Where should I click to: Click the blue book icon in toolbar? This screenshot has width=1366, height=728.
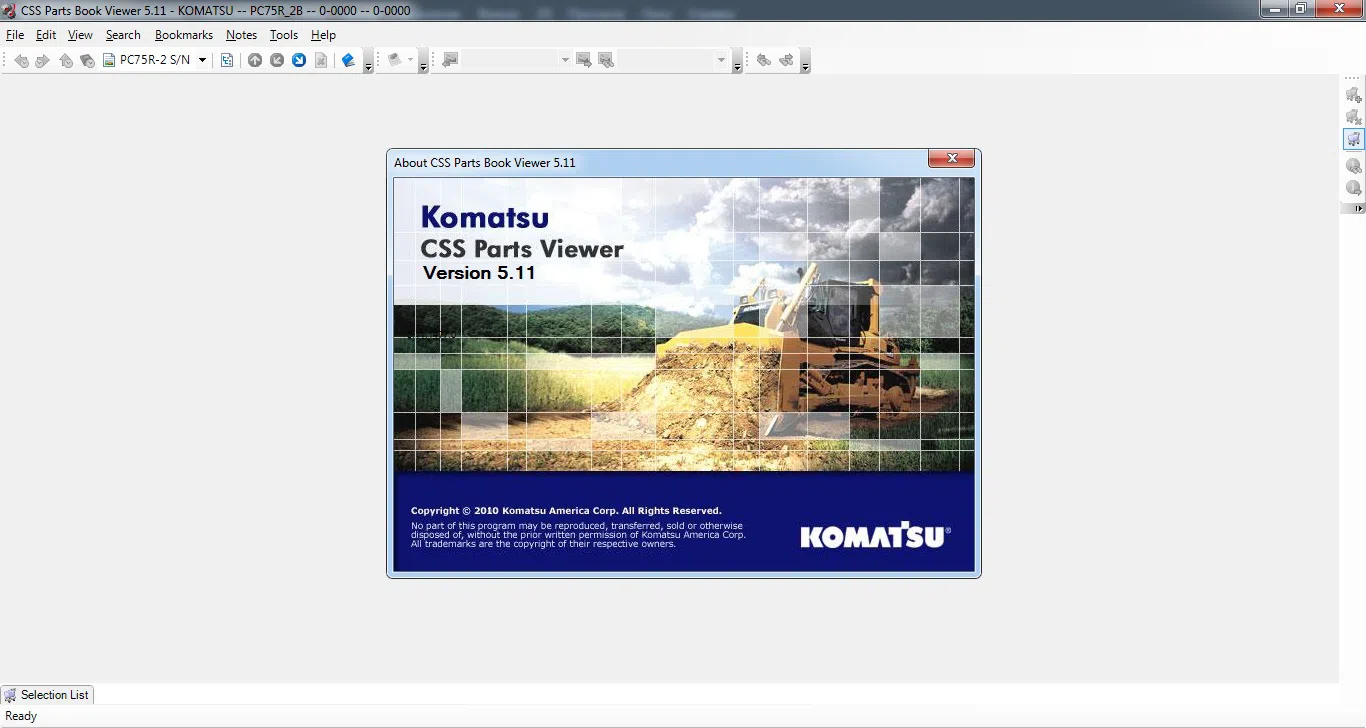click(x=348, y=60)
